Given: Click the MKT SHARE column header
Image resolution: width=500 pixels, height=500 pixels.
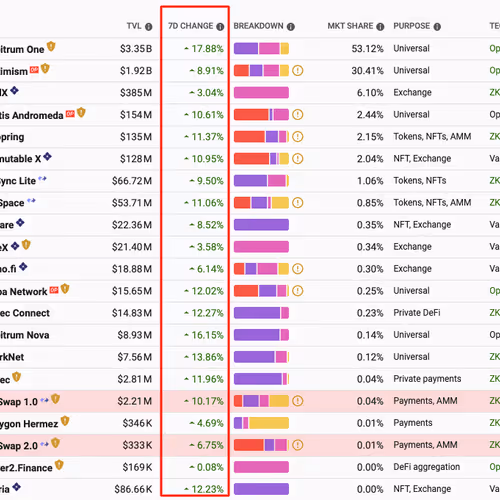Looking at the screenshot, I should pyautogui.click(x=350, y=26).
